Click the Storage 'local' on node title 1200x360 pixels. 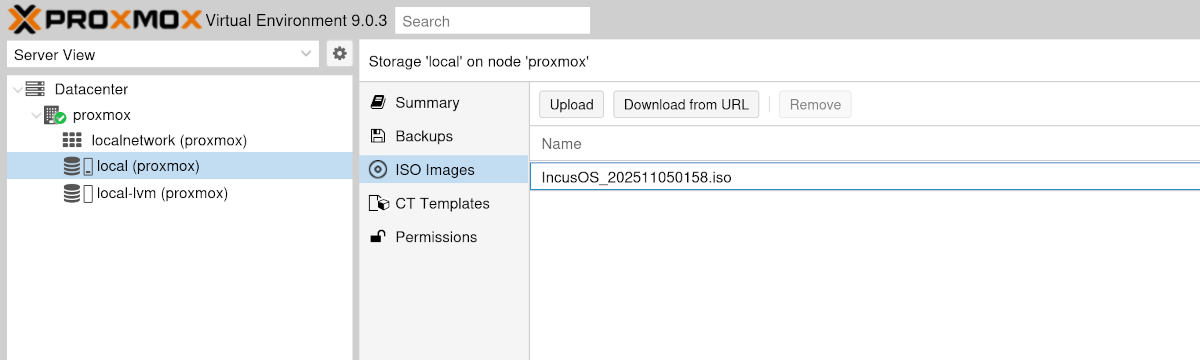tap(479, 61)
